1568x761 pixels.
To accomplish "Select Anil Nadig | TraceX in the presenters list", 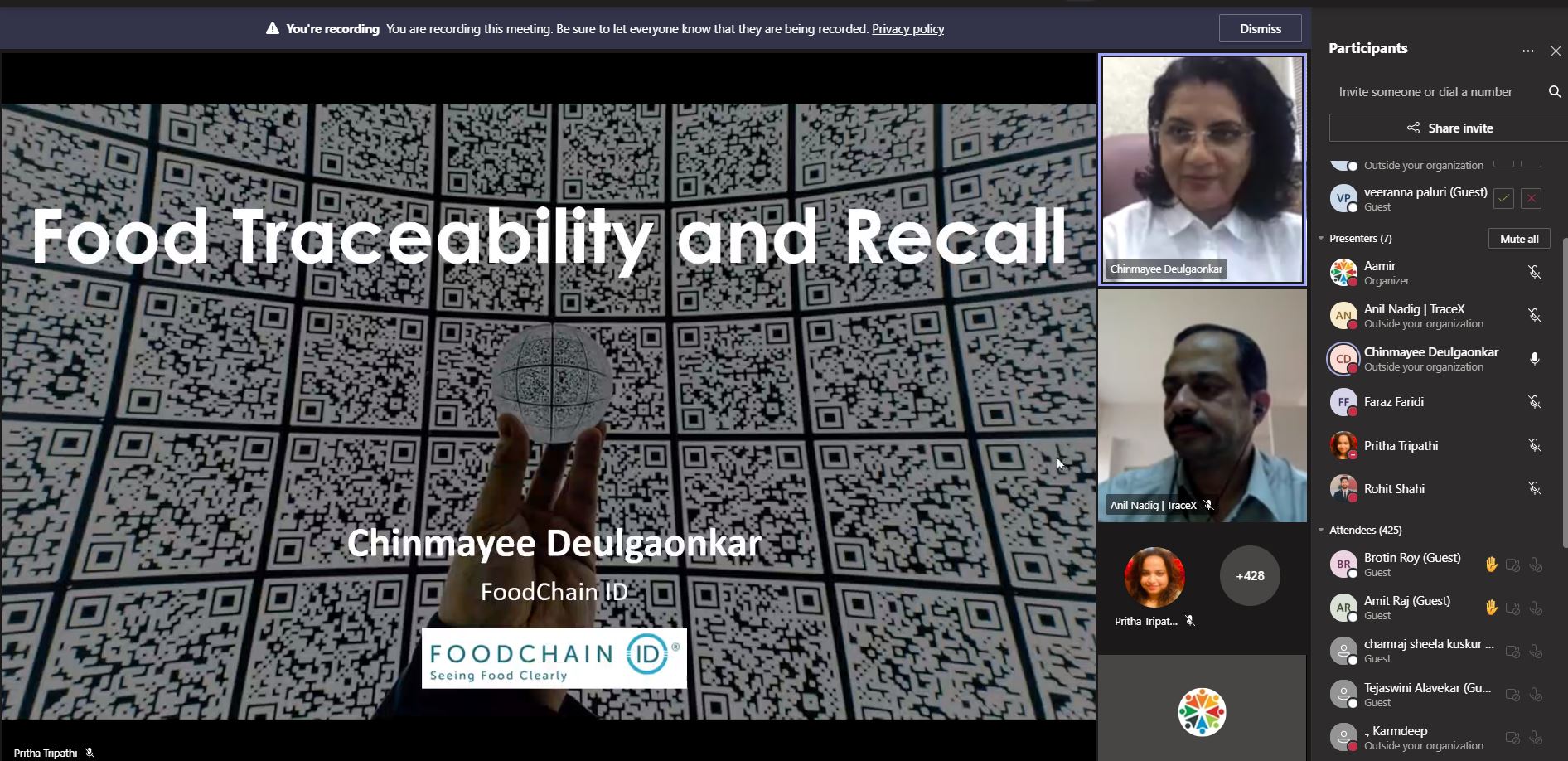I will click(1414, 316).
